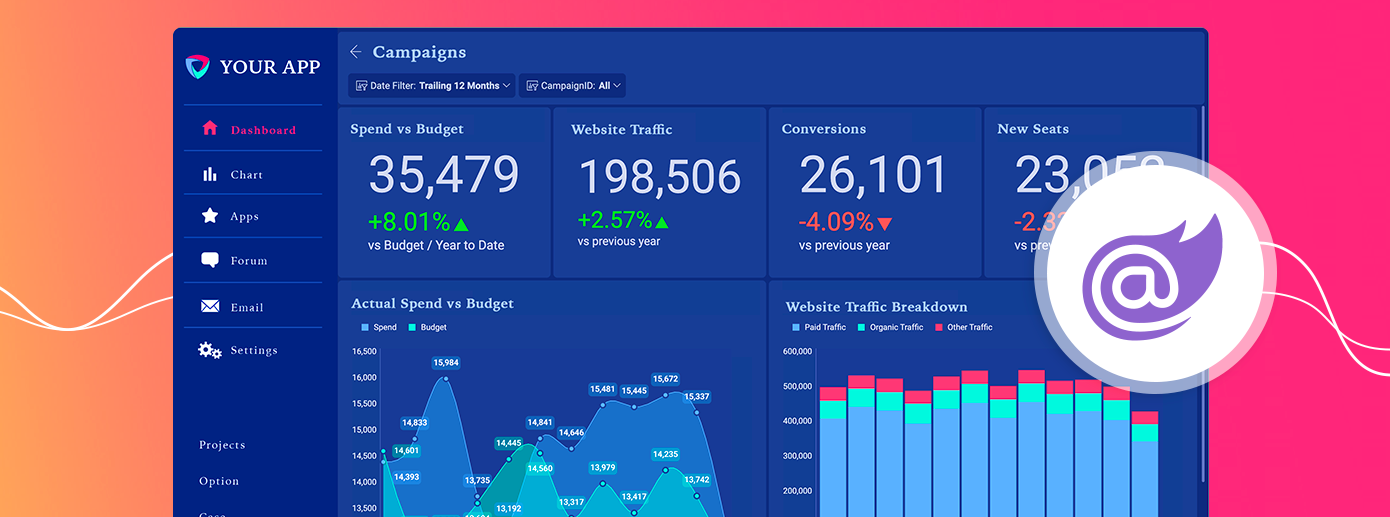Click the Apps star icon
The image size is (1390, 517).
pos(210,215)
